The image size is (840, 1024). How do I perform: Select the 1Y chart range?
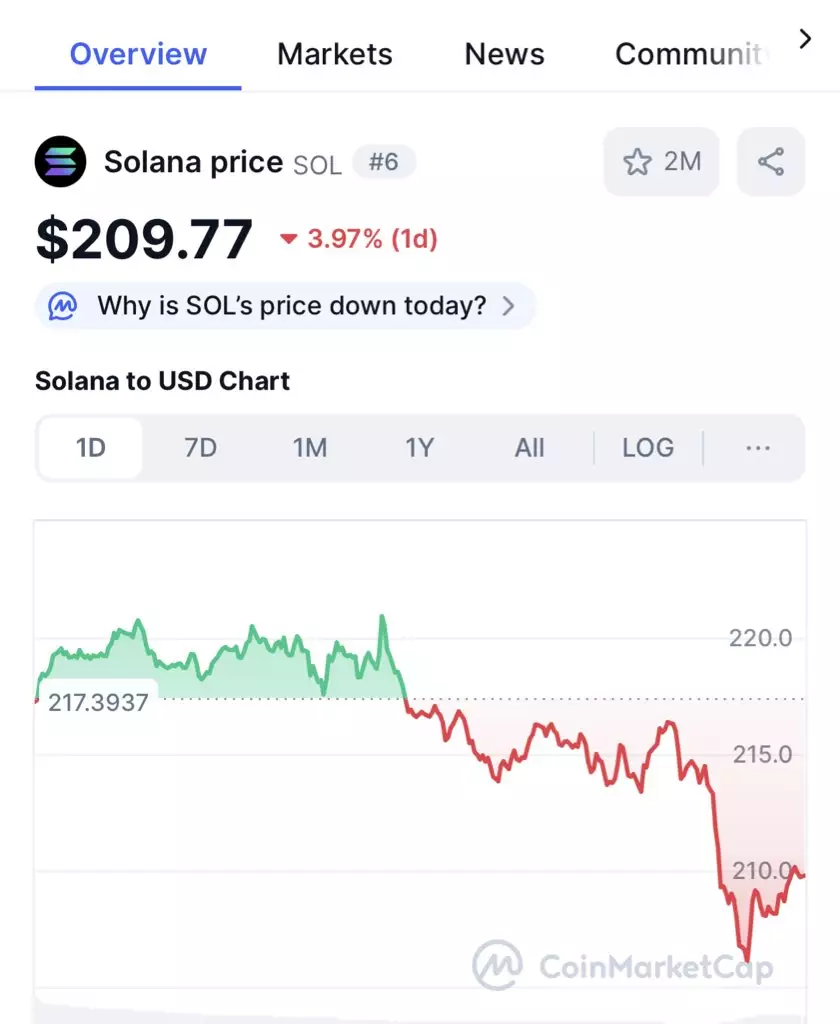tap(419, 448)
